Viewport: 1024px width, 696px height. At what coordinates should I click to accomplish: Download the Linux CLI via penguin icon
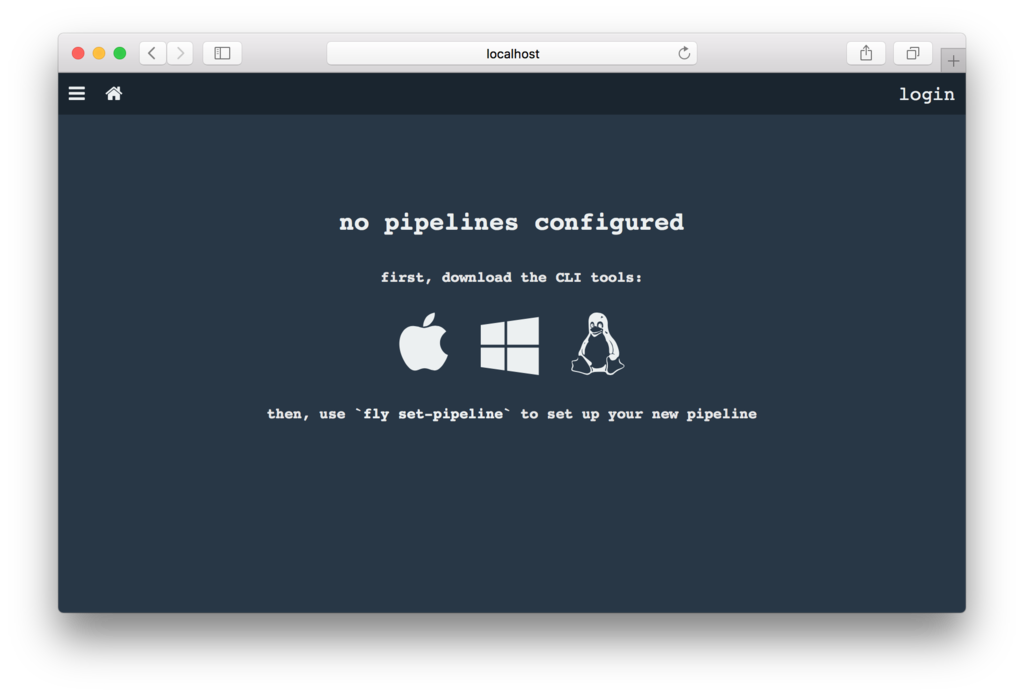597,343
